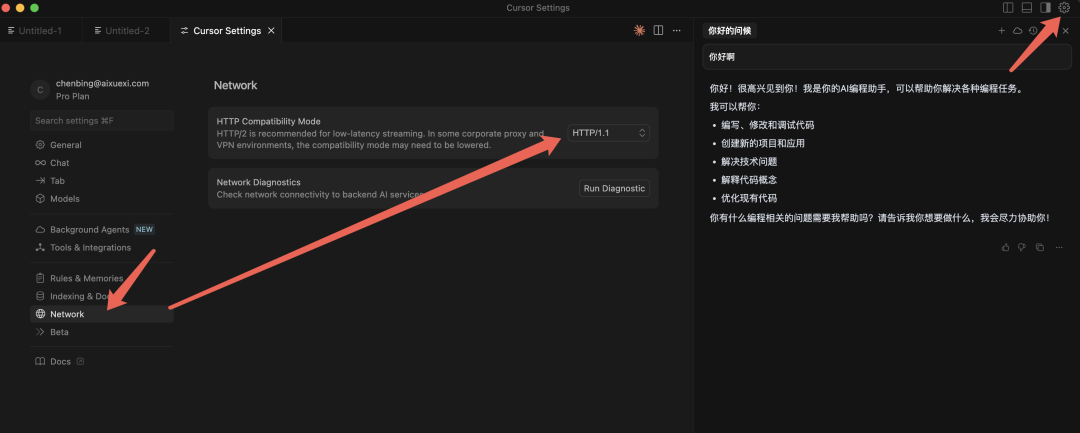Open Beta settings section
This screenshot has width=1080, height=433.
102,332
